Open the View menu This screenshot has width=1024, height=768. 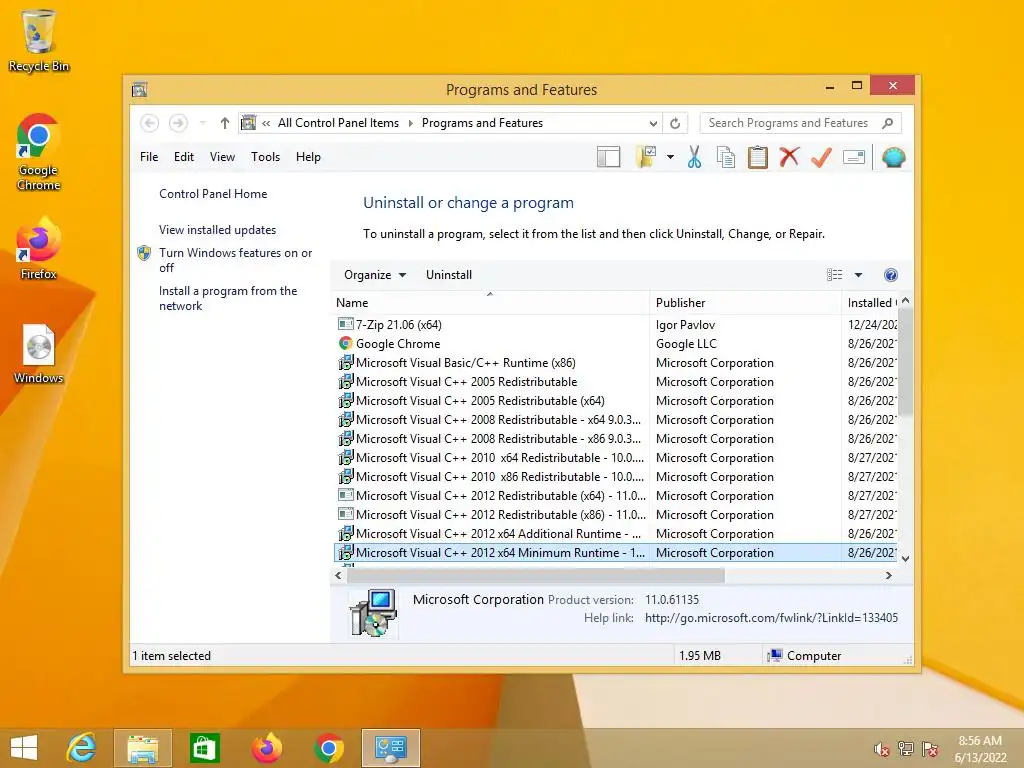click(x=222, y=157)
